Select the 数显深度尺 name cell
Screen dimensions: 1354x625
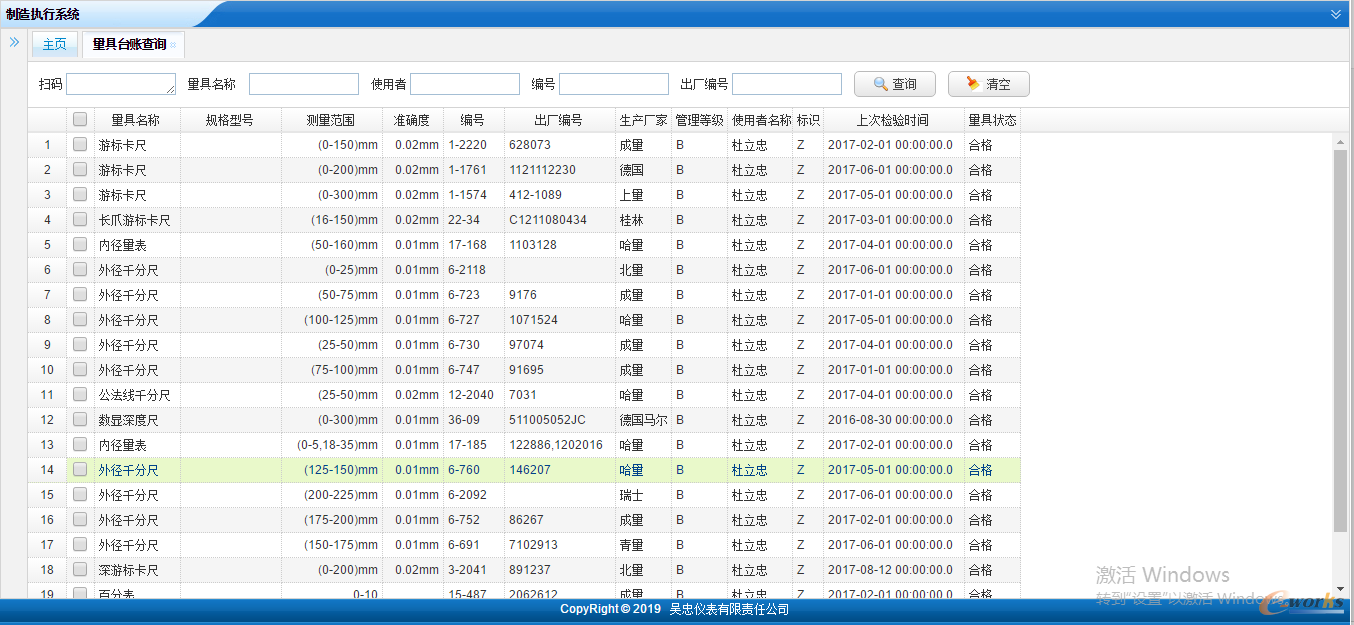pyautogui.click(x=128, y=420)
